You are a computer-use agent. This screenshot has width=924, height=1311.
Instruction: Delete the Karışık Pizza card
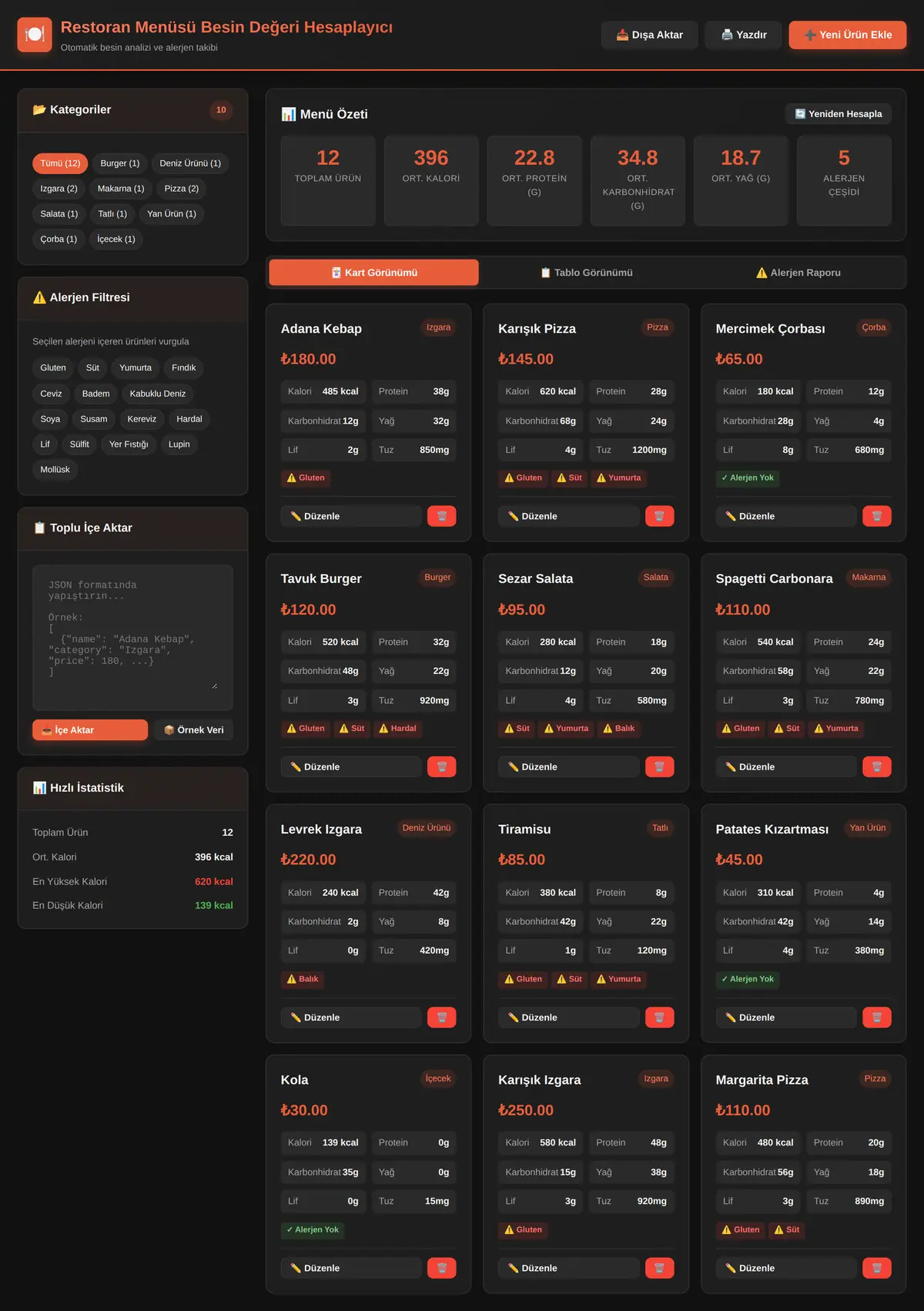pyautogui.click(x=659, y=516)
